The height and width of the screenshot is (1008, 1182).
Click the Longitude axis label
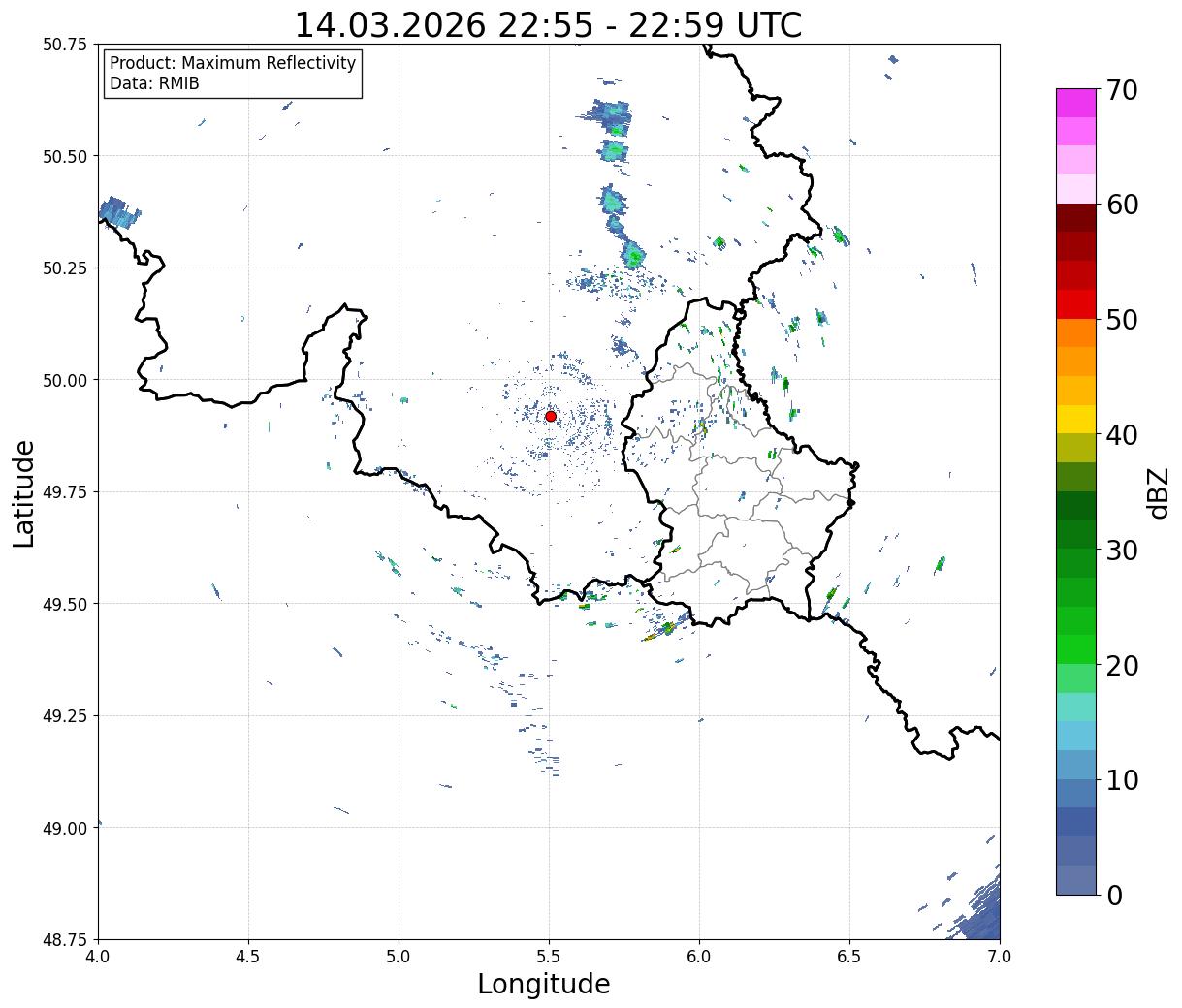[x=544, y=984]
